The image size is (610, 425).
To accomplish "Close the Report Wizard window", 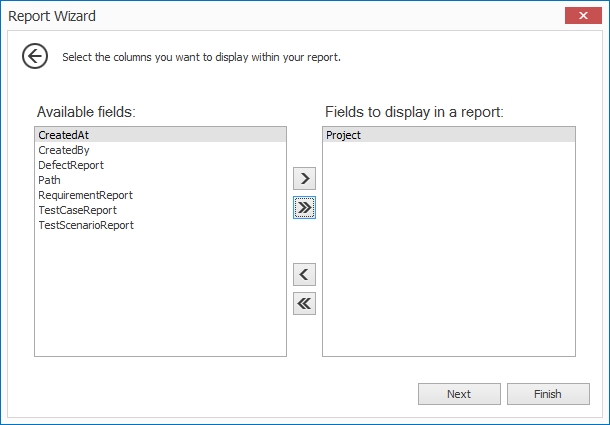I will pos(578,16).
